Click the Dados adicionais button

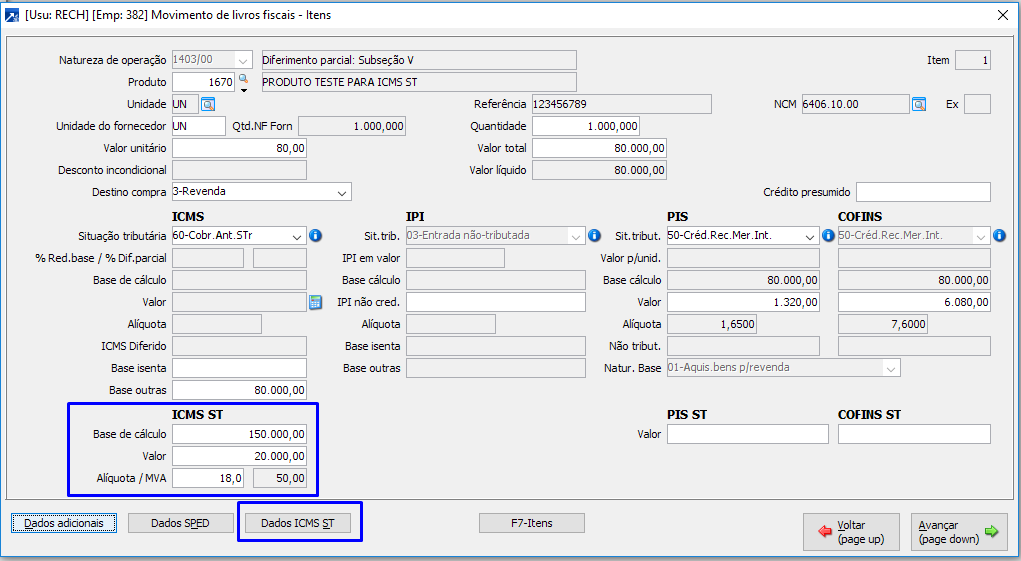point(64,523)
